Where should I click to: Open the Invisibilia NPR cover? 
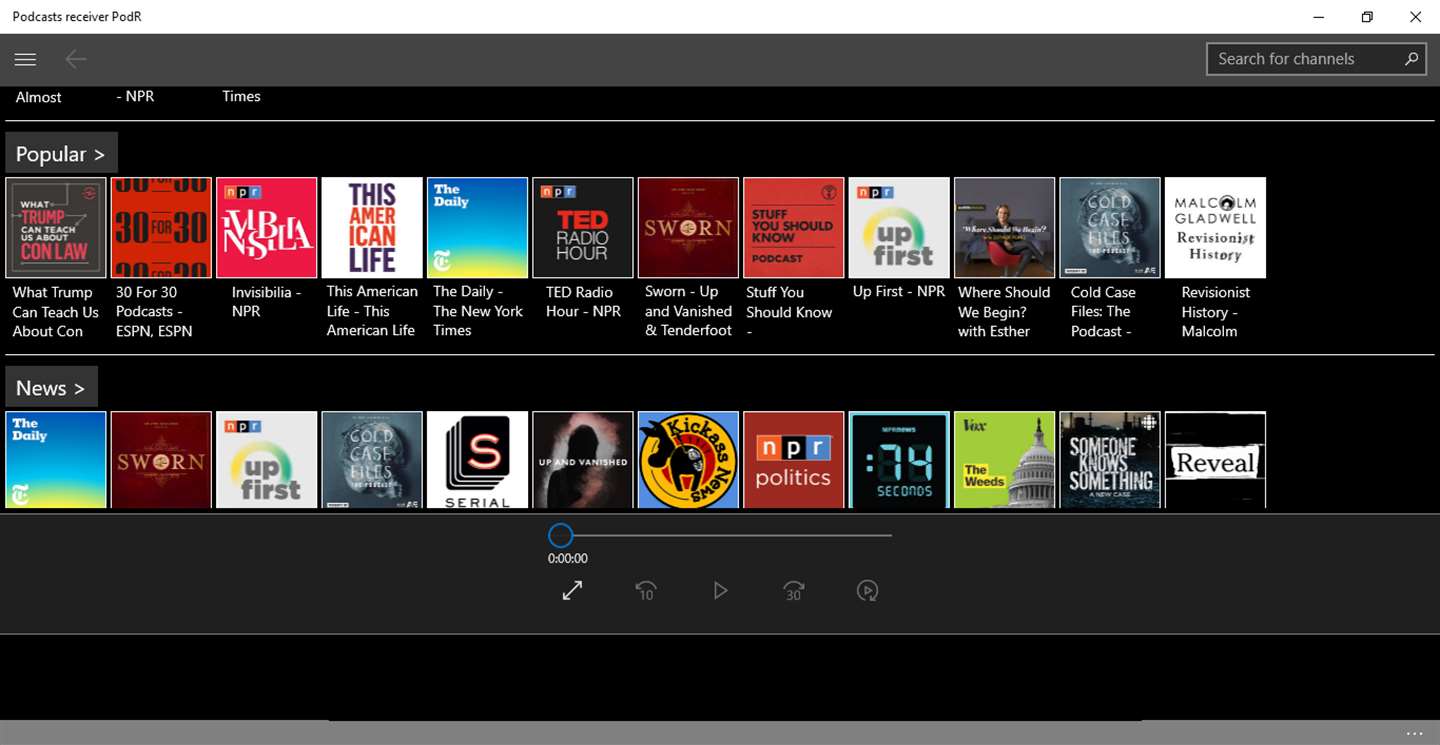tap(266, 228)
